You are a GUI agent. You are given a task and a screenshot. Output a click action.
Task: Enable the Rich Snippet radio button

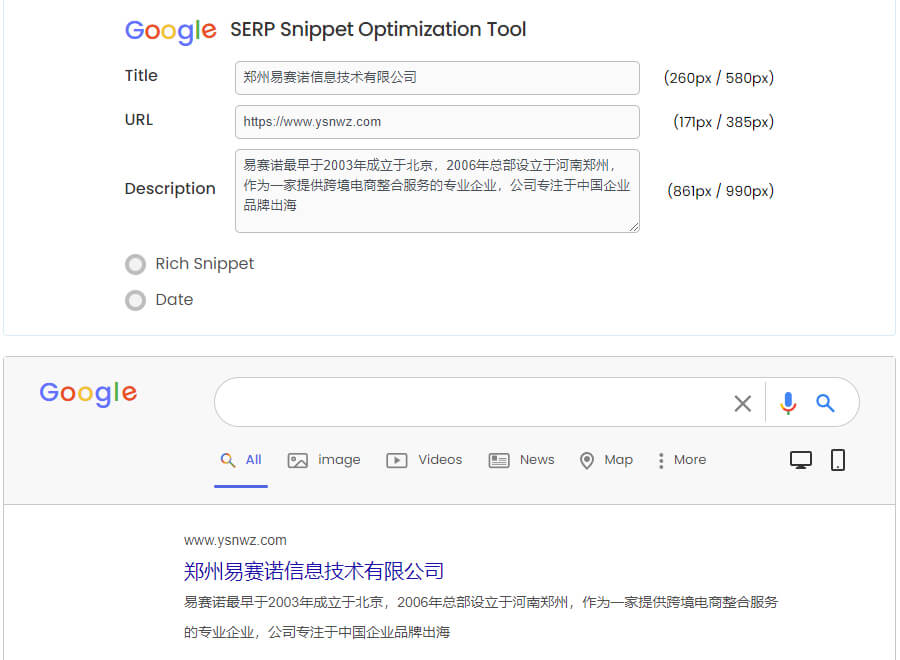[135, 265]
